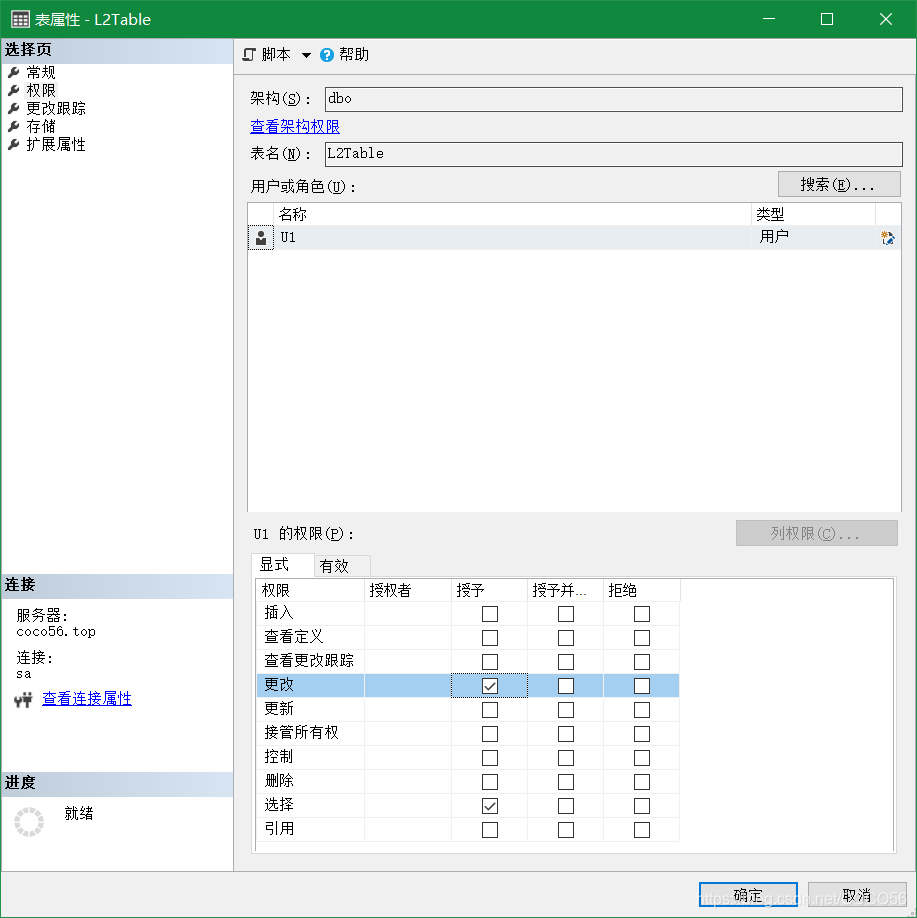
Task: Check 授予 for 更新 permission
Action: click(490, 710)
